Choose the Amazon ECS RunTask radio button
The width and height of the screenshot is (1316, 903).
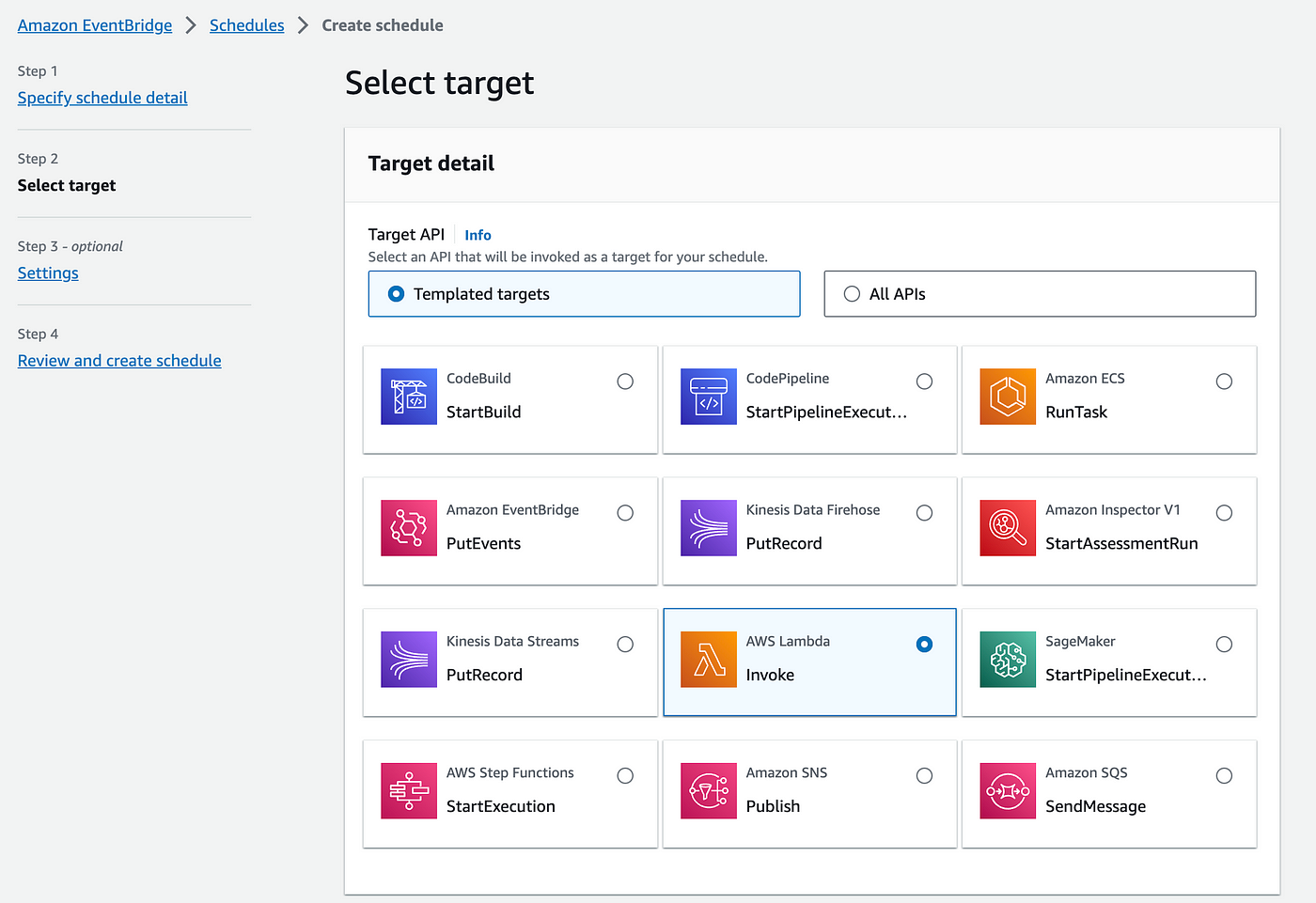tap(1224, 381)
